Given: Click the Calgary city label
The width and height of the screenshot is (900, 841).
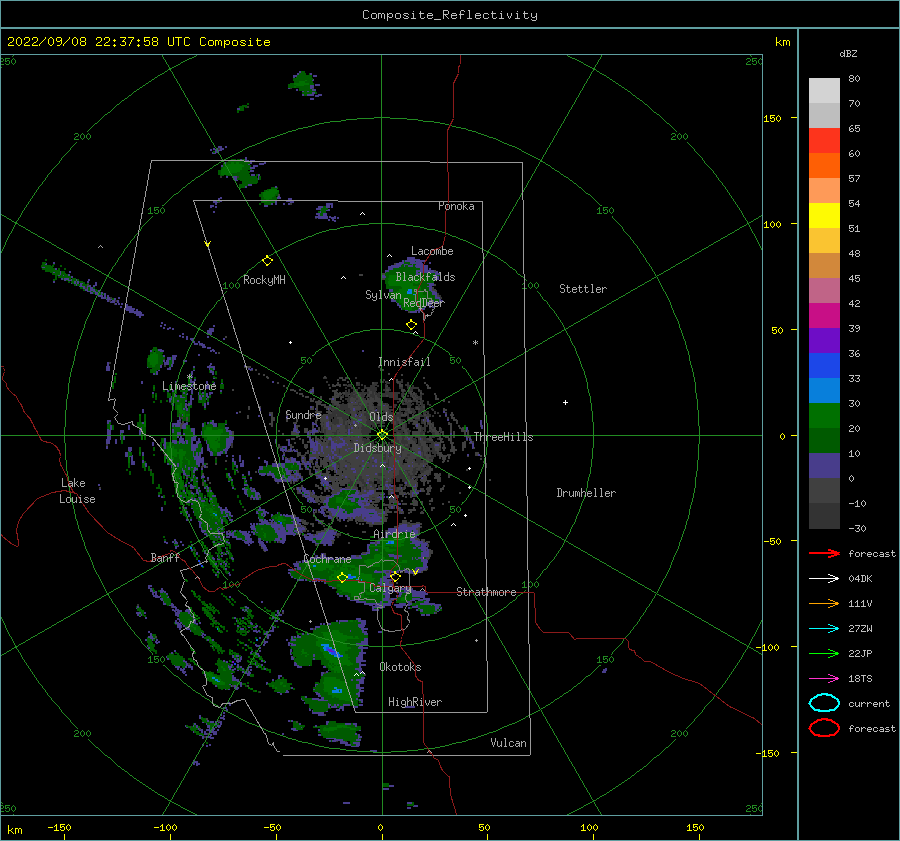Looking at the screenshot, I should 390,588.
